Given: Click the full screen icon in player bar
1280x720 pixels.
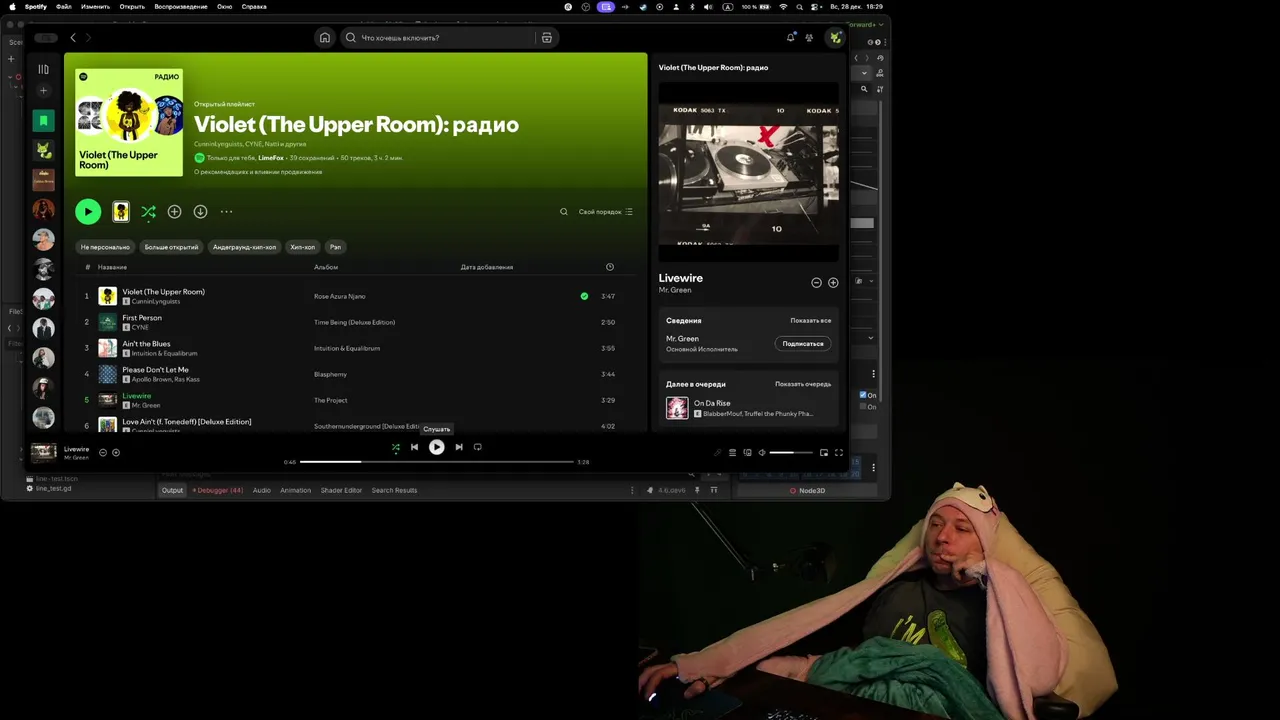Looking at the screenshot, I should [839, 453].
